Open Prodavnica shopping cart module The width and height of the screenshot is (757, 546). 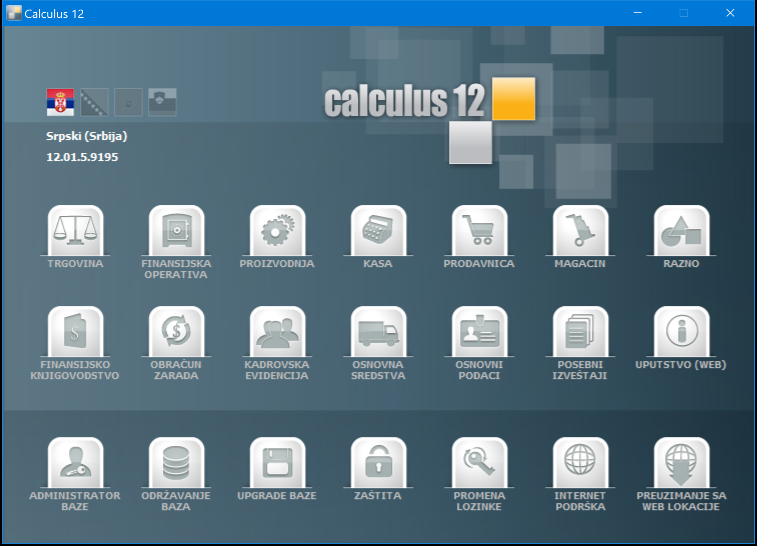pyautogui.click(x=479, y=231)
